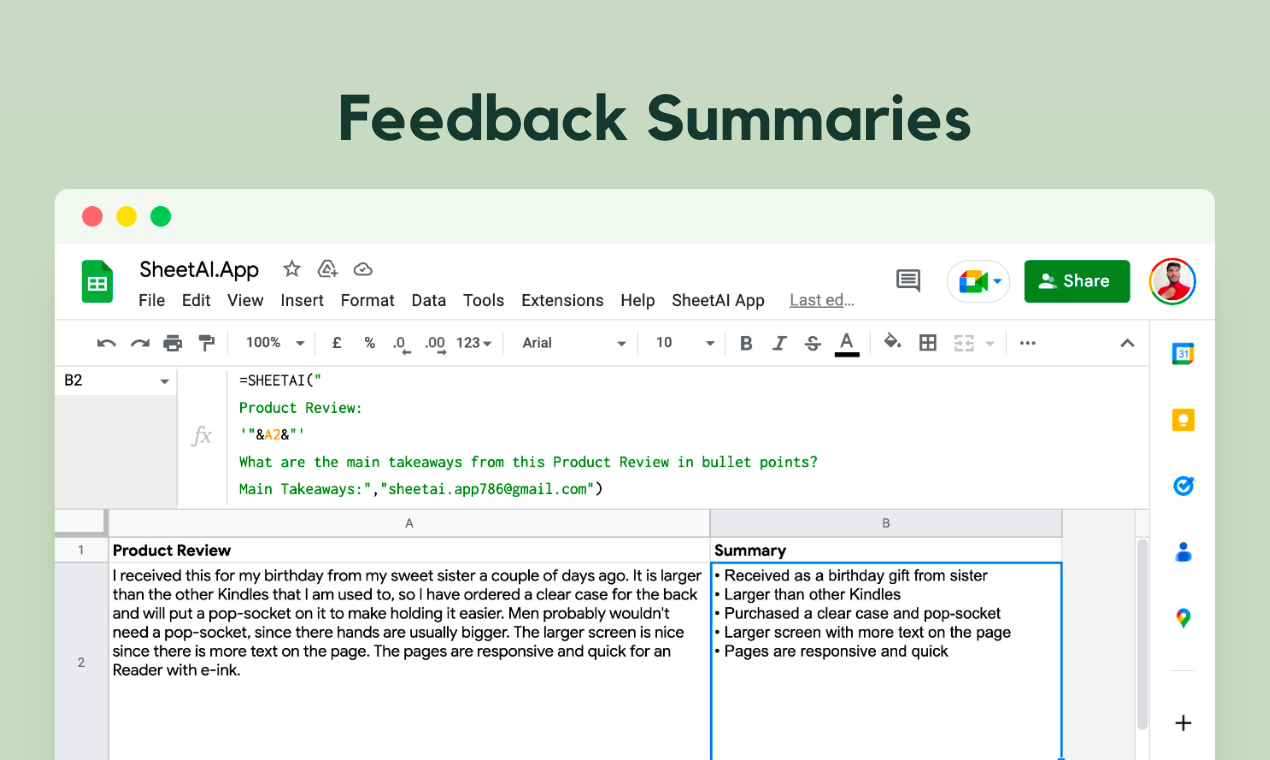Open Google Keep side panel
This screenshot has height=760, width=1270.
1183,420
